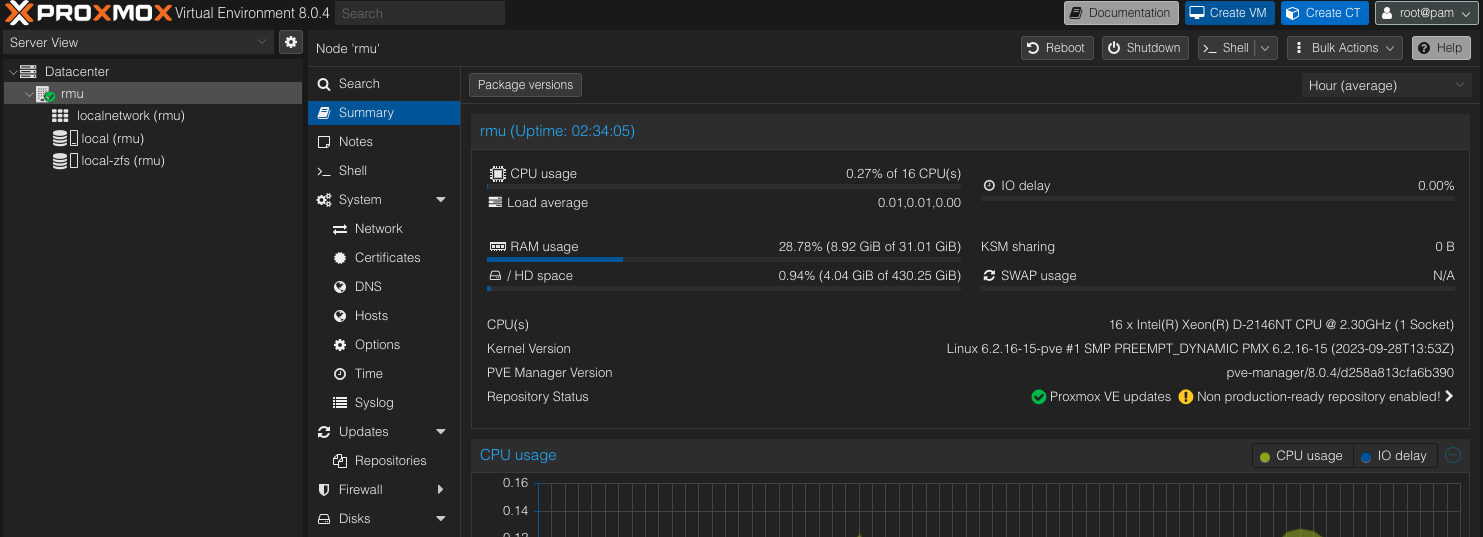Screen dimensions: 1483x537
Task: Click the System gears icon
Action: pyautogui.click(x=324, y=200)
